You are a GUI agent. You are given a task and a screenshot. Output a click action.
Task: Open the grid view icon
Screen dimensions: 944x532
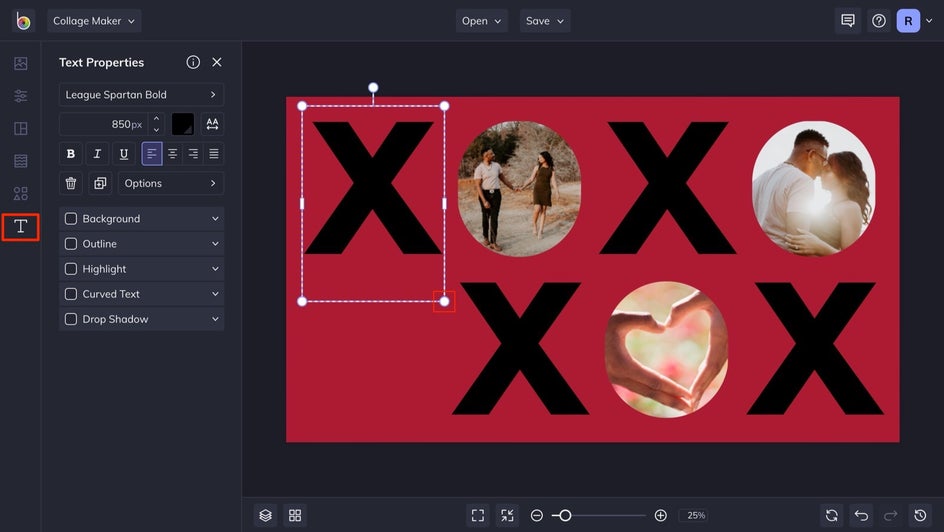coord(295,515)
